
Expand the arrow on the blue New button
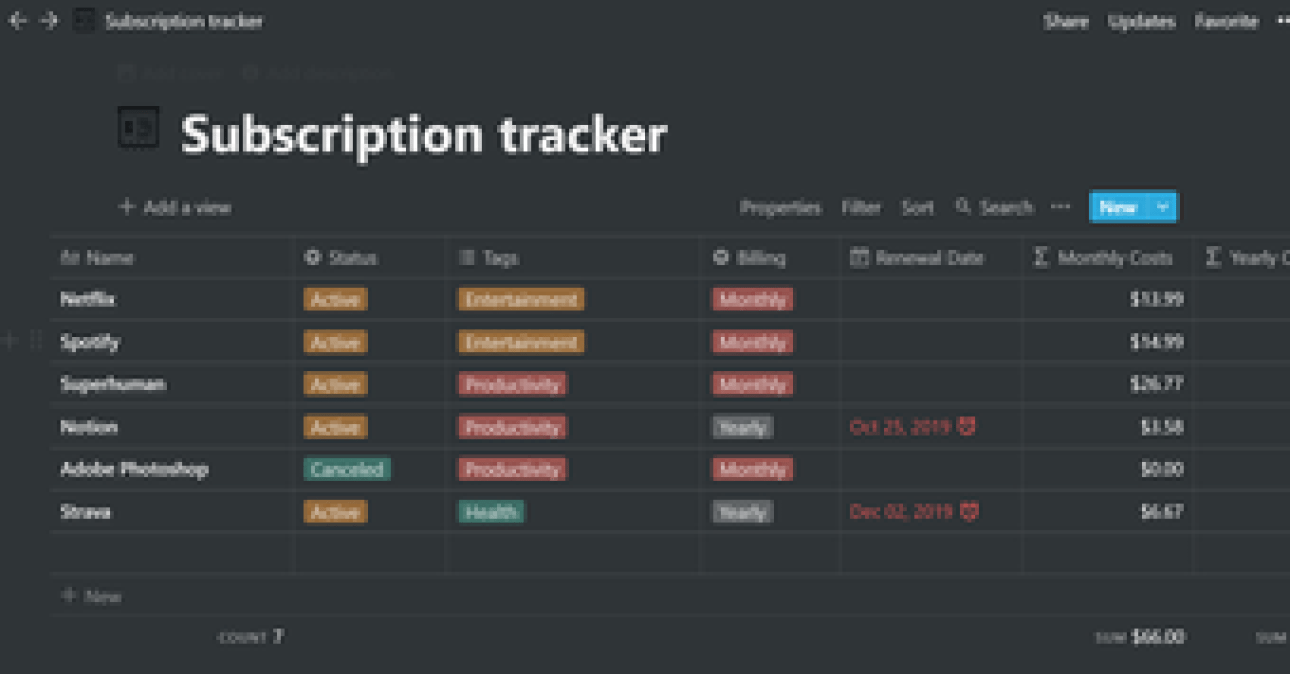(1162, 207)
